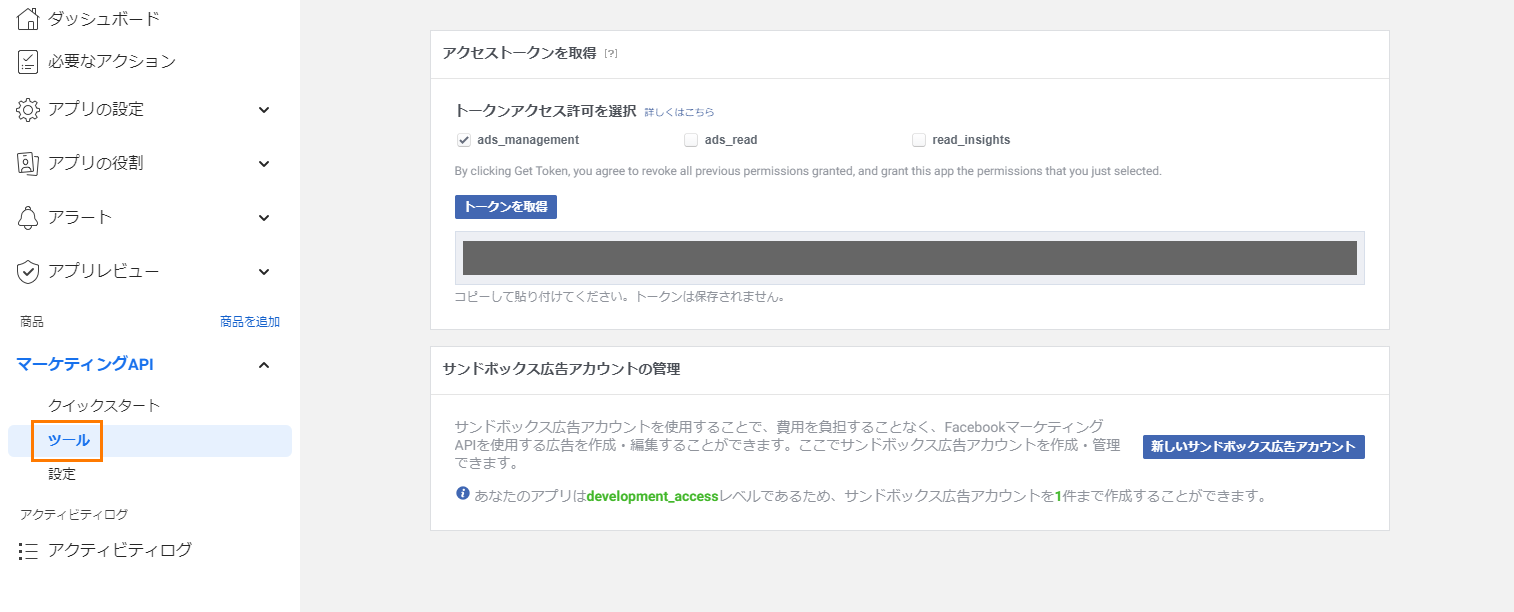Expand the アラート section chevron
The width and height of the screenshot is (1514, 612).
coord(264,217)
